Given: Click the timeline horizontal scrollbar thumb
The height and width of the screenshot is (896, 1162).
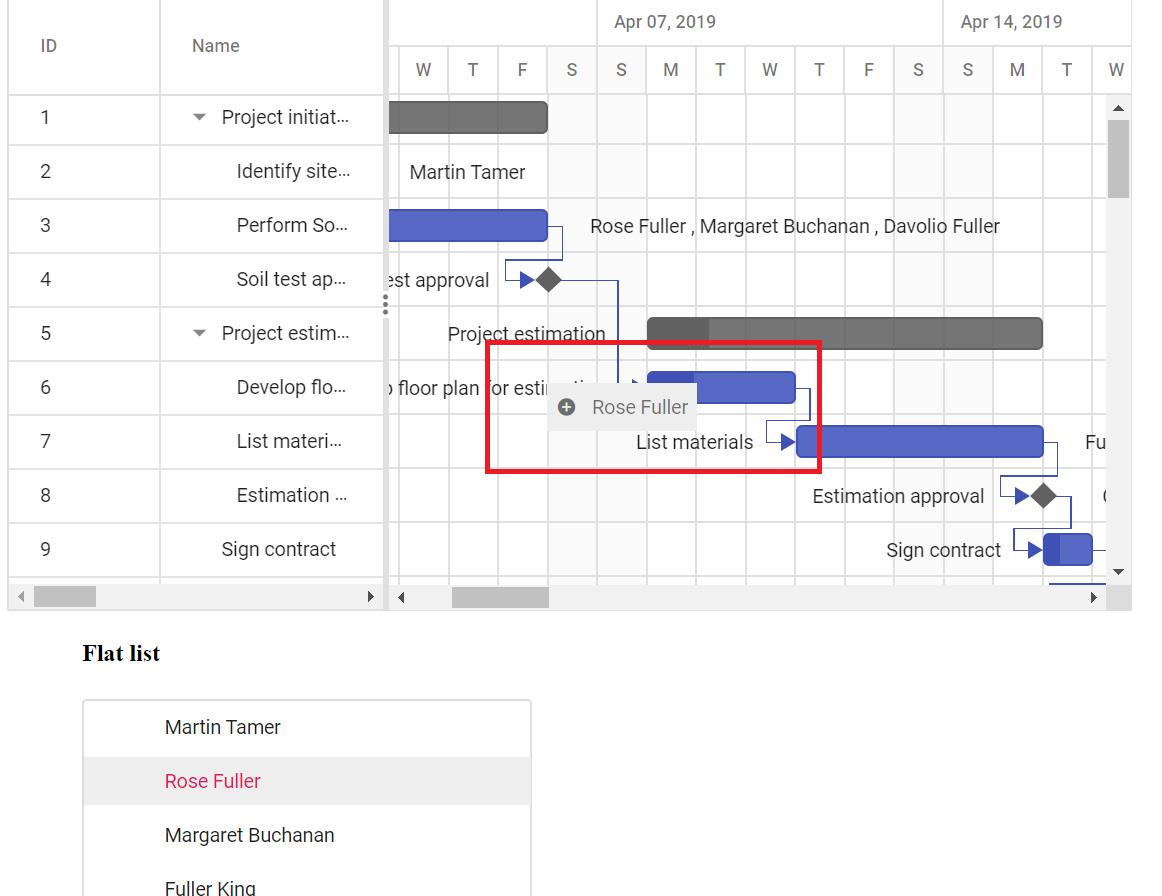Looking at the screenshot, I should tap(500, 597).
